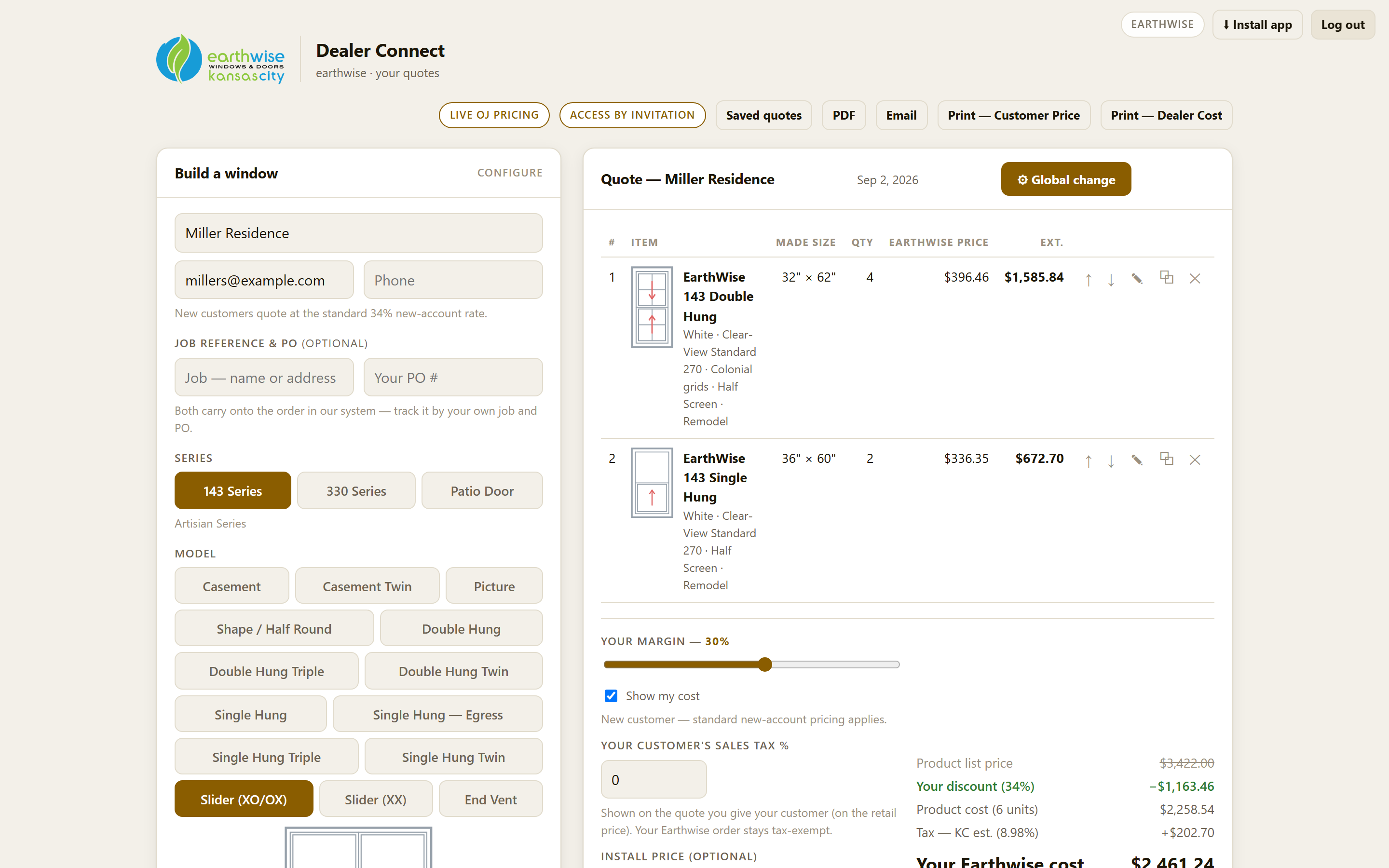Focus the Your PO # field
The width and height of the screenshot is (1389, 868).
[x=453, y=377]
